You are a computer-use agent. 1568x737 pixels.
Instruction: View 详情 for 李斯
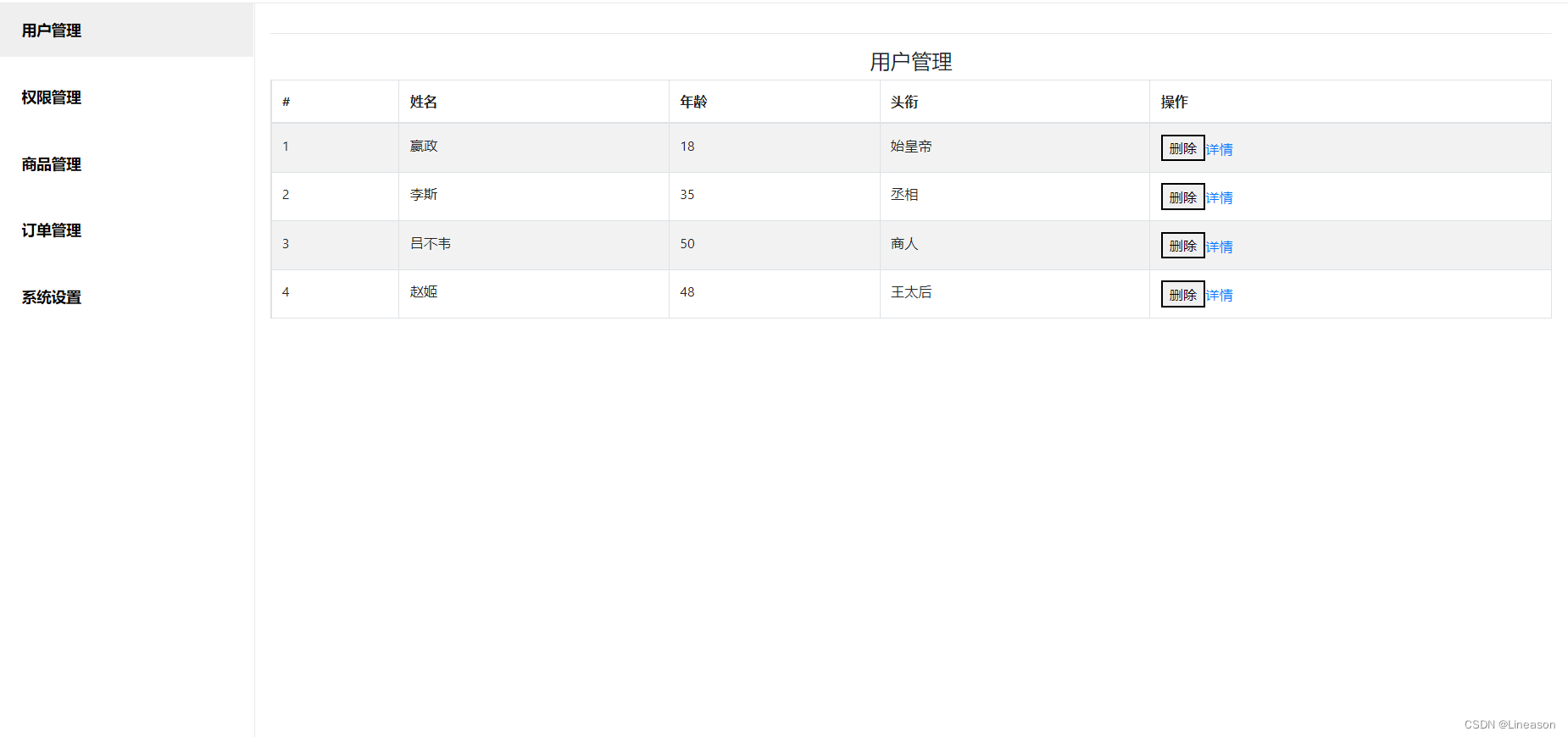1219,197
